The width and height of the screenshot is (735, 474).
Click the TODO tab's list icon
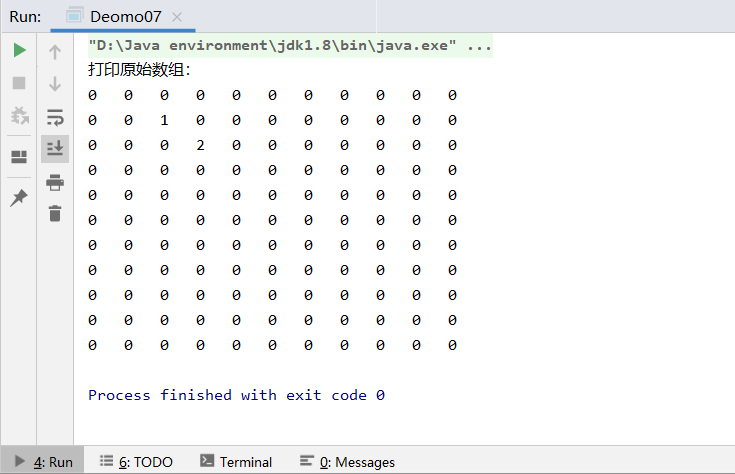[106, 461]
